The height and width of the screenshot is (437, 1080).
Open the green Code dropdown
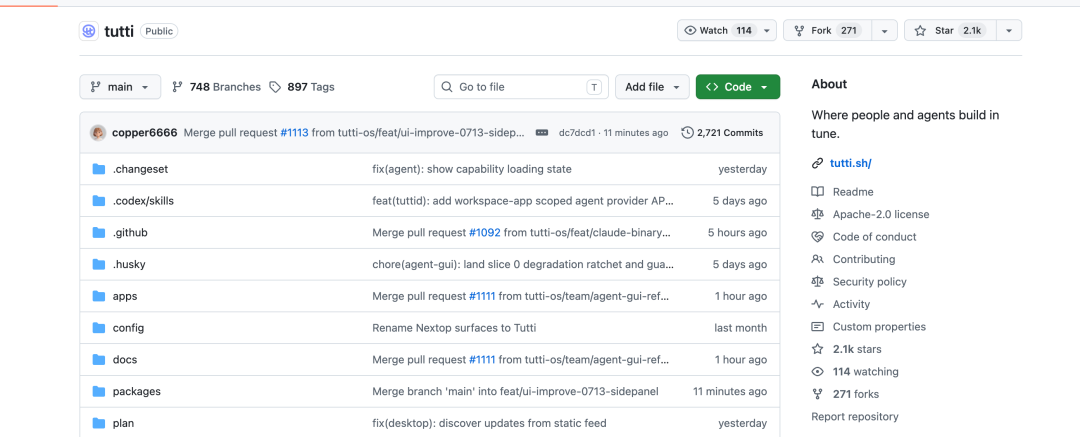(x=738, y=87)
